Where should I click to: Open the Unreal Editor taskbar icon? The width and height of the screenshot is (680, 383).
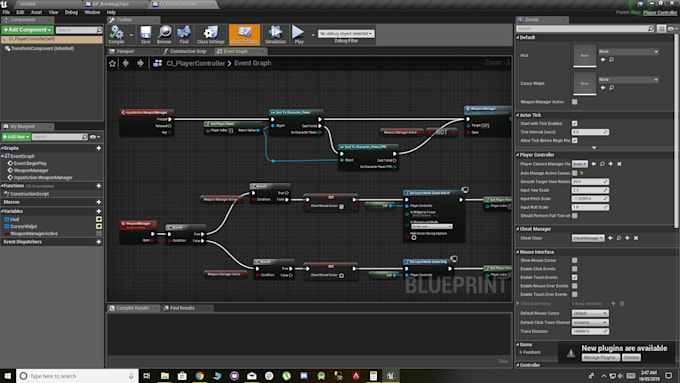[x=390, y=376]
